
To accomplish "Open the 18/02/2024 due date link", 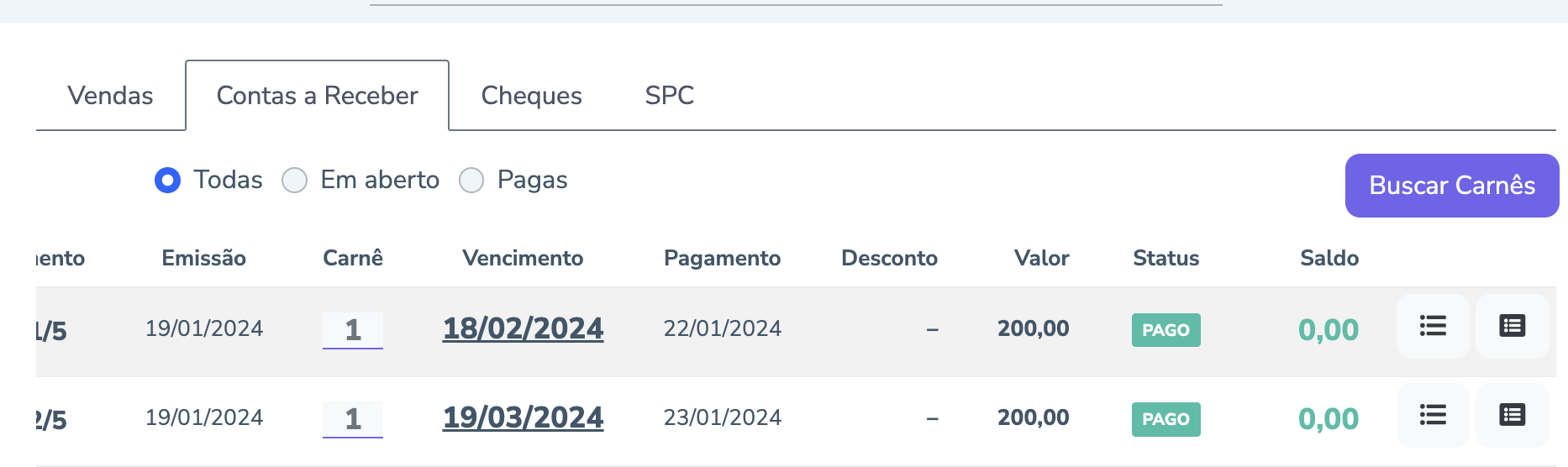I will point(523,328).
